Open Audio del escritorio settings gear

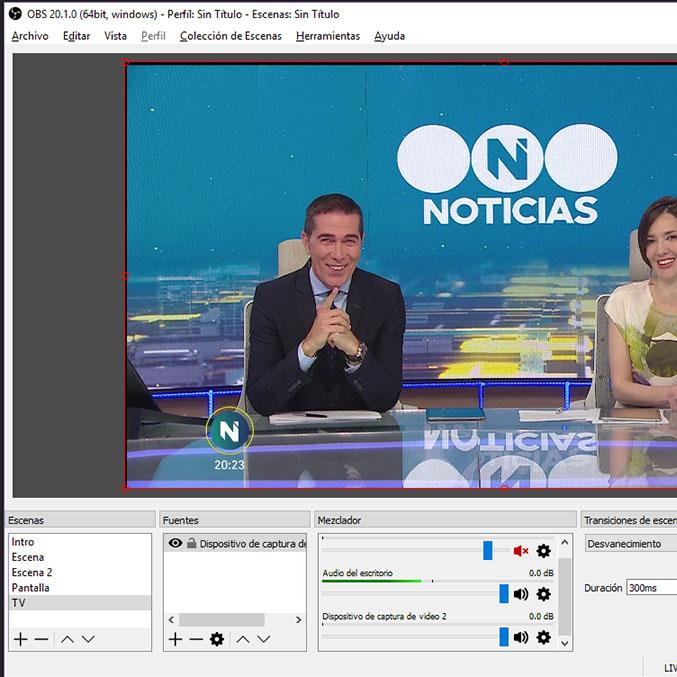point(543,594)
